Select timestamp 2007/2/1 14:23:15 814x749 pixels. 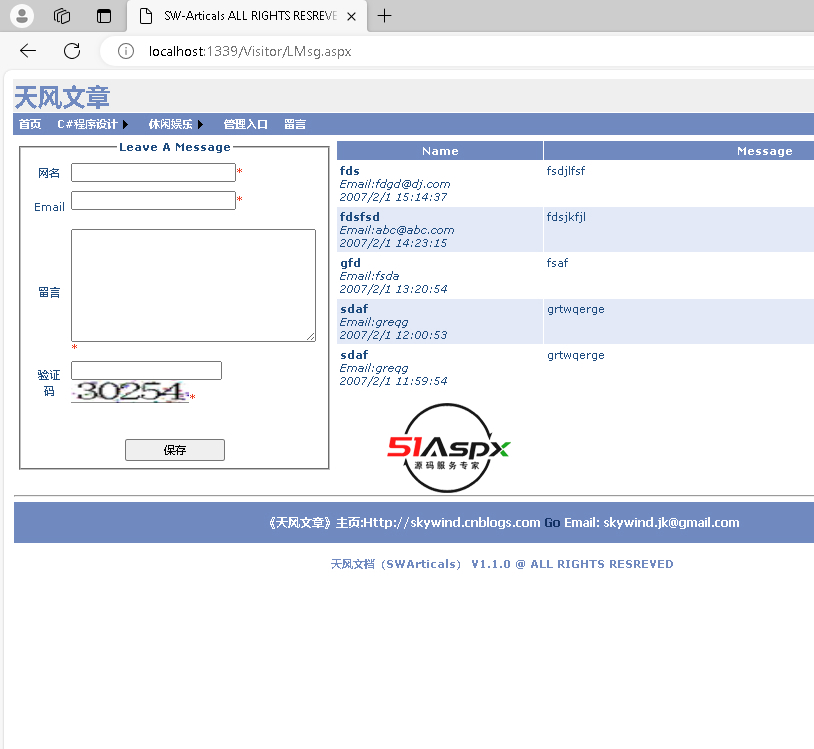pyautogui.click(x=393, y=243)
